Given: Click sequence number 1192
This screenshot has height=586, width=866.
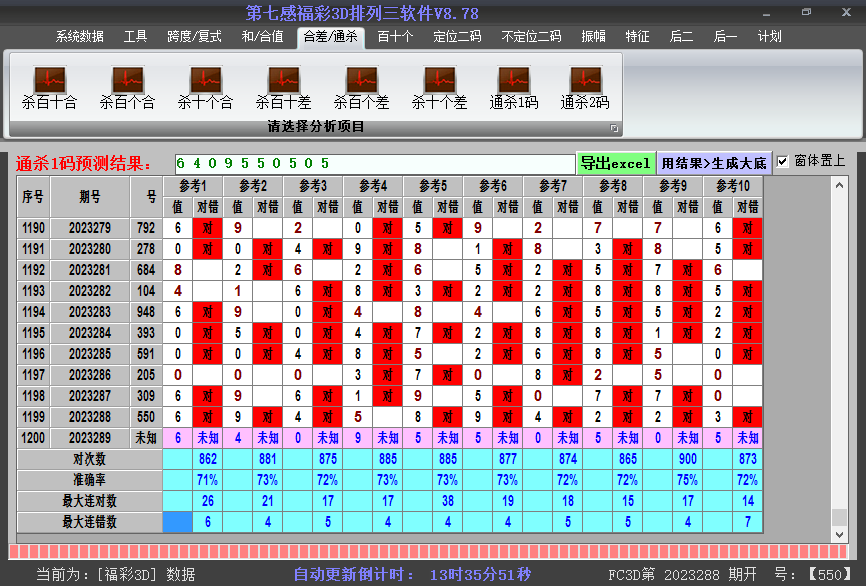Looking at the screenshot, I should point(33,270).
